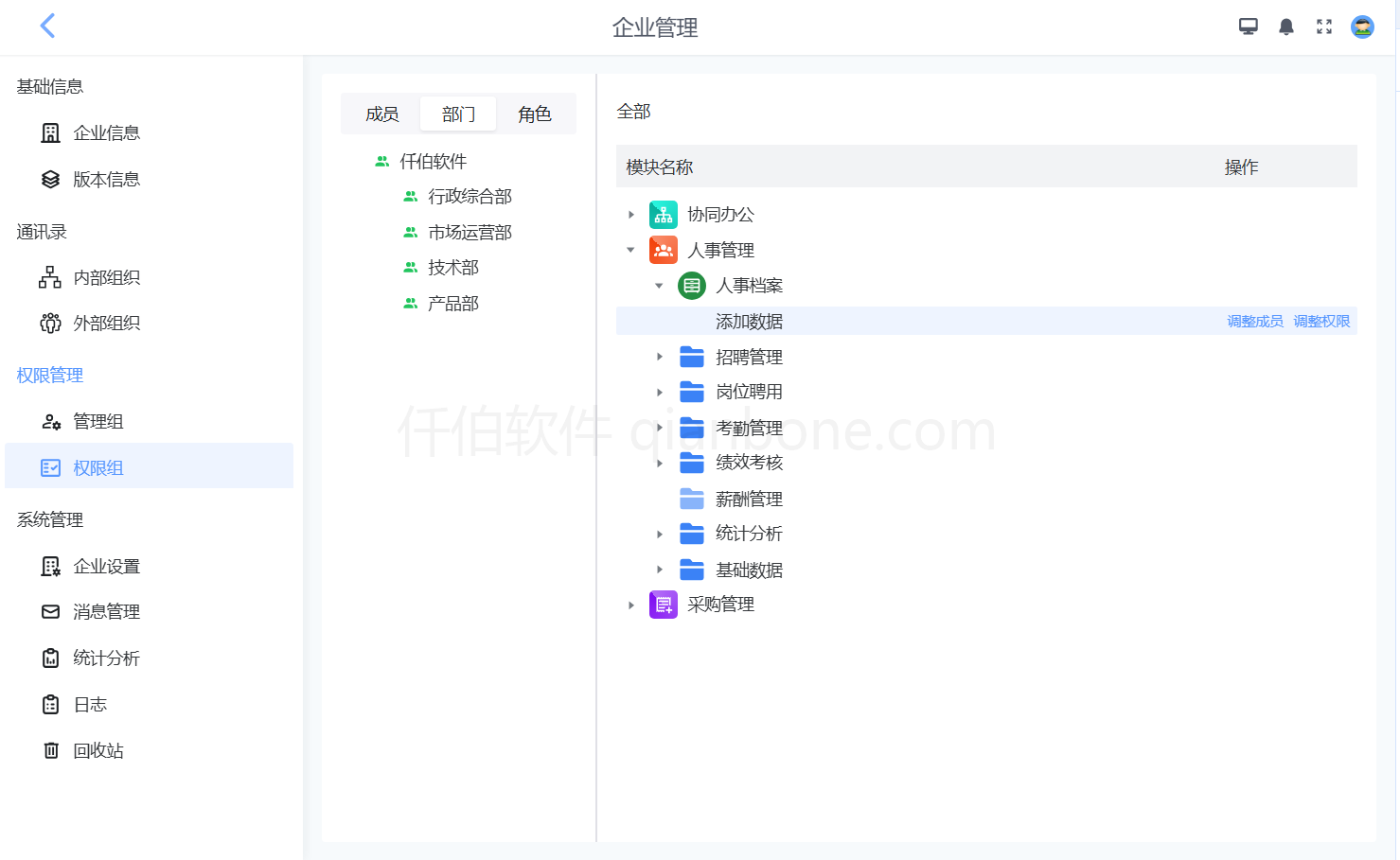Switch to the 成员 tab
This screenshot has width=1400, height=860.
point(381,113)
